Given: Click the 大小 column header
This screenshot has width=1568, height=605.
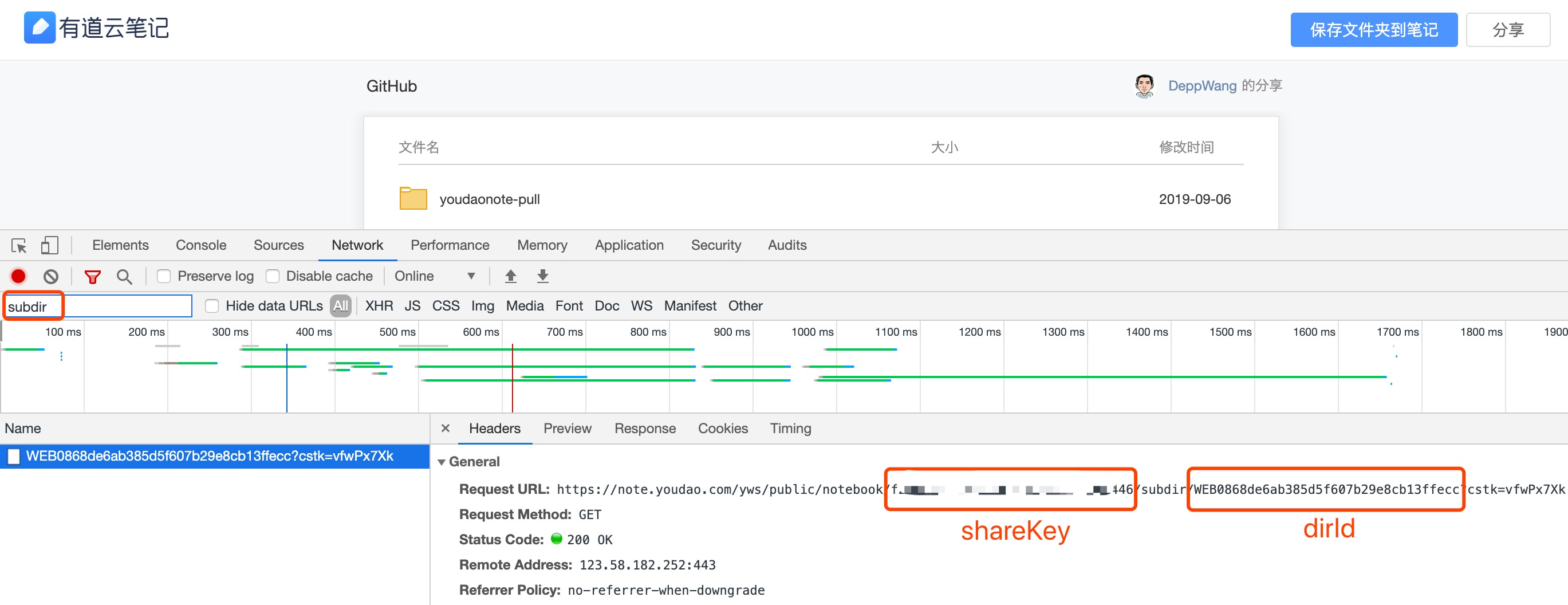Looking at the screenshot, I should coord(945,147).
